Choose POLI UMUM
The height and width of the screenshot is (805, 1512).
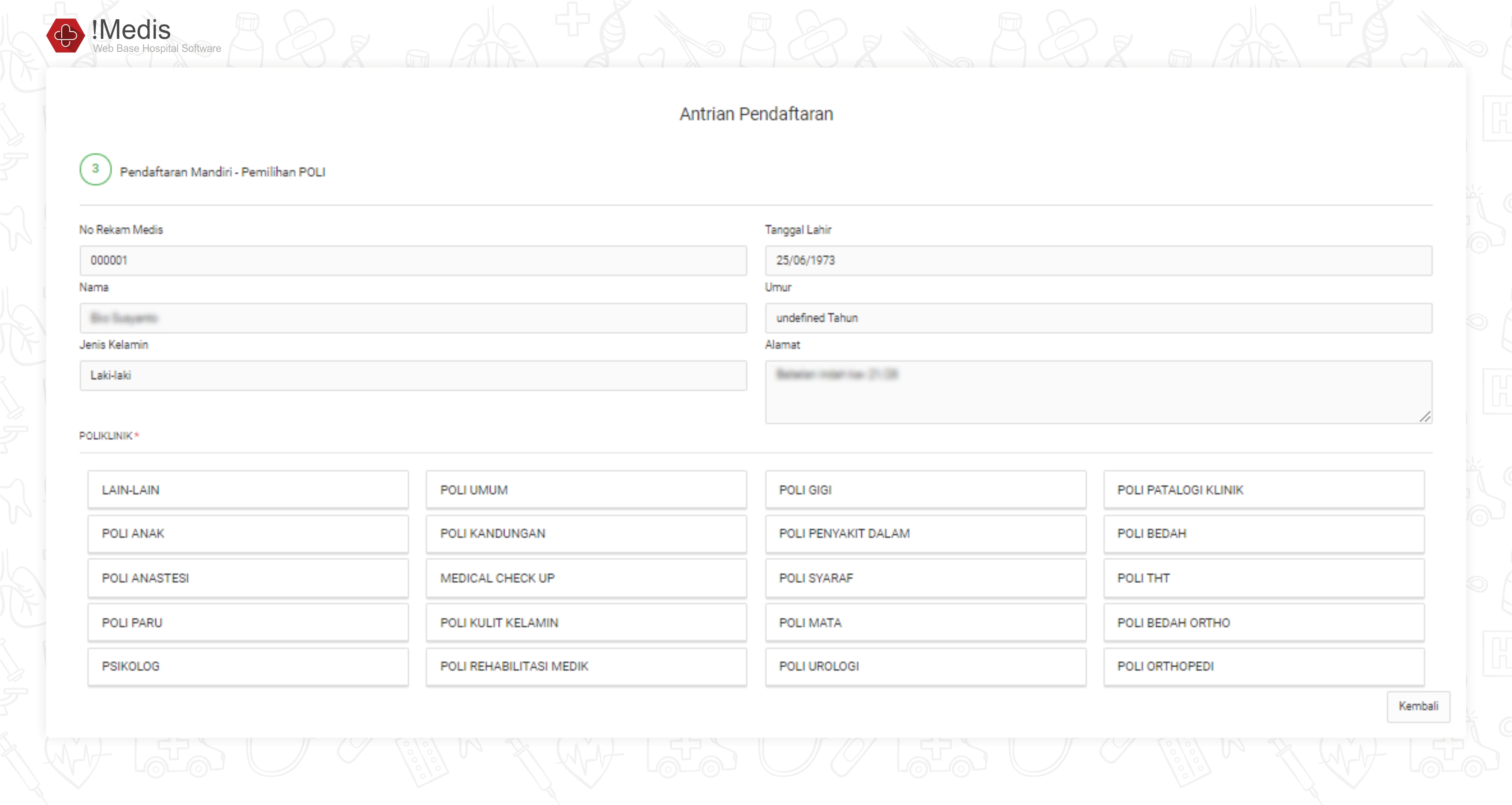586,490
